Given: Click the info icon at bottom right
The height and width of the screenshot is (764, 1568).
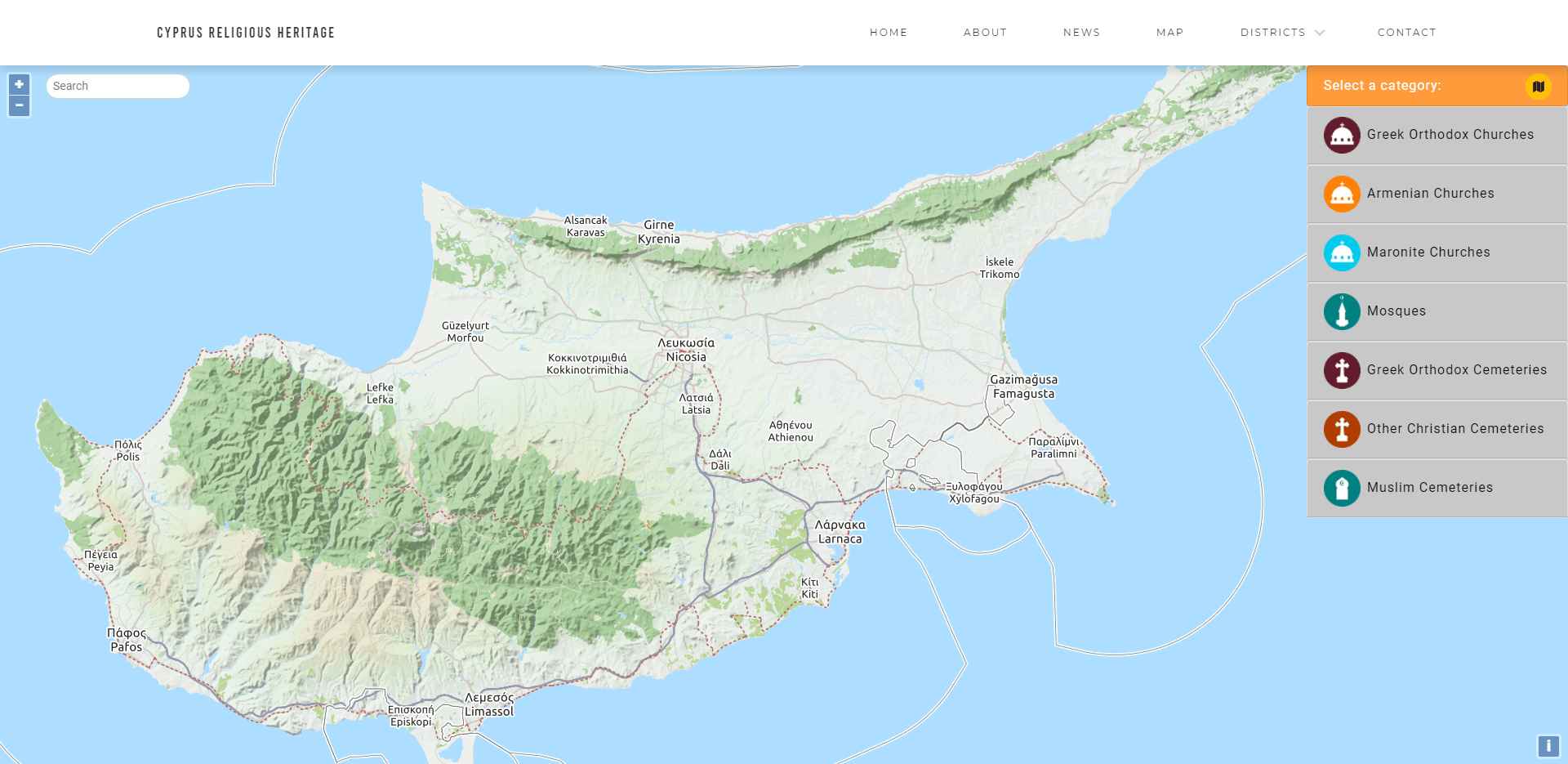Looking at the screenshot, I should click(1550, 744).
